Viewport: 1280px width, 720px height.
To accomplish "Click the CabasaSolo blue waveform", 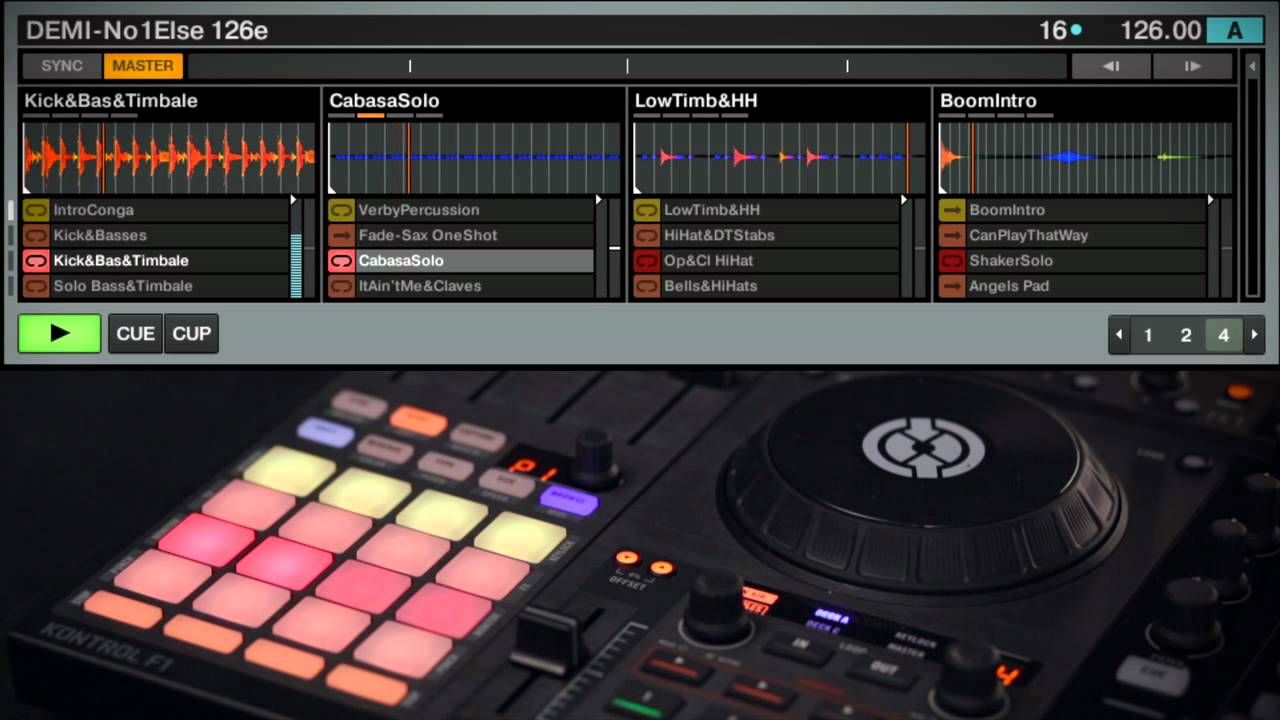I will coord(474,158).
